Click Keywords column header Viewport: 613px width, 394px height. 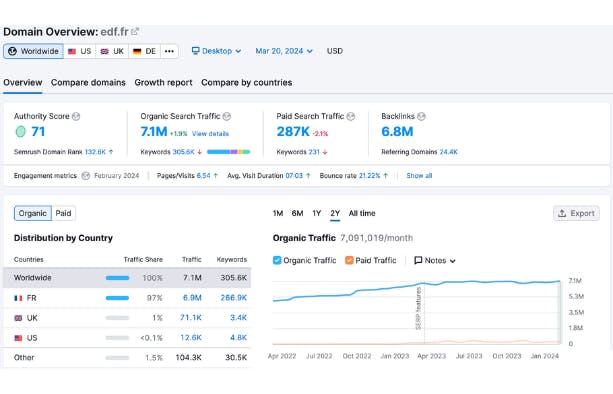(x=232, y=260)
